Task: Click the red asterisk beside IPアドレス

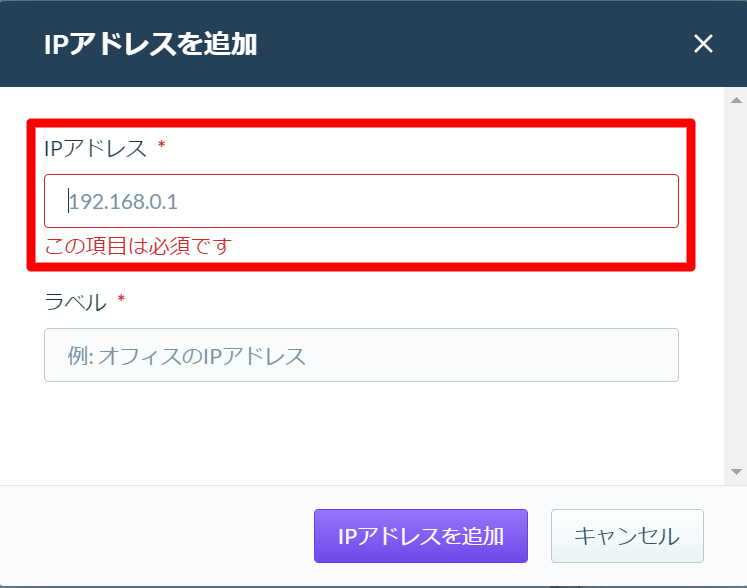Action: [x=162, y=144]
